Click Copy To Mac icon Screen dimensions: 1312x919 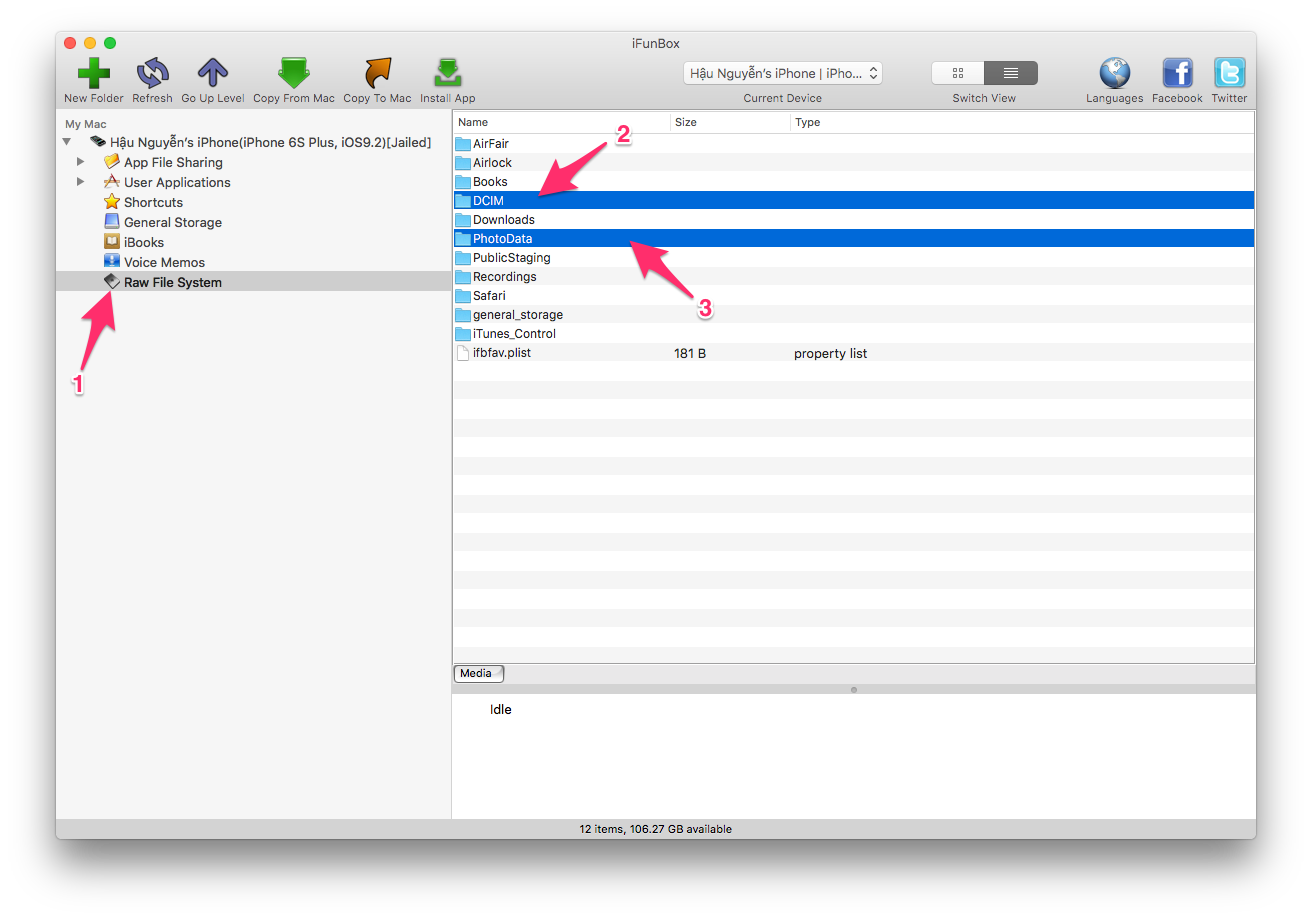coord(377,74)
